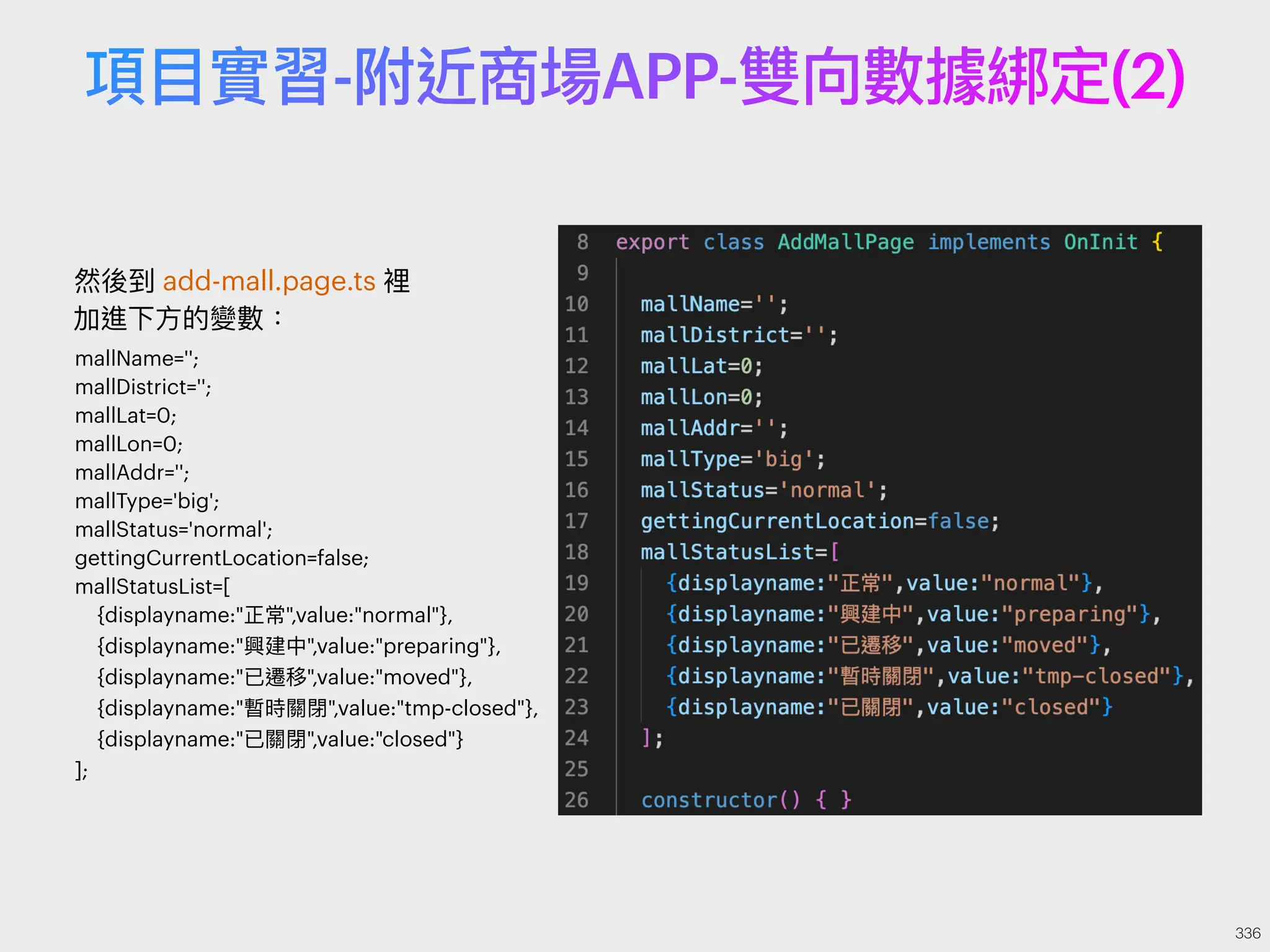Click code line 21 with value "moved"
This screenshot has height=952, width=1270.
coord(889,645)
